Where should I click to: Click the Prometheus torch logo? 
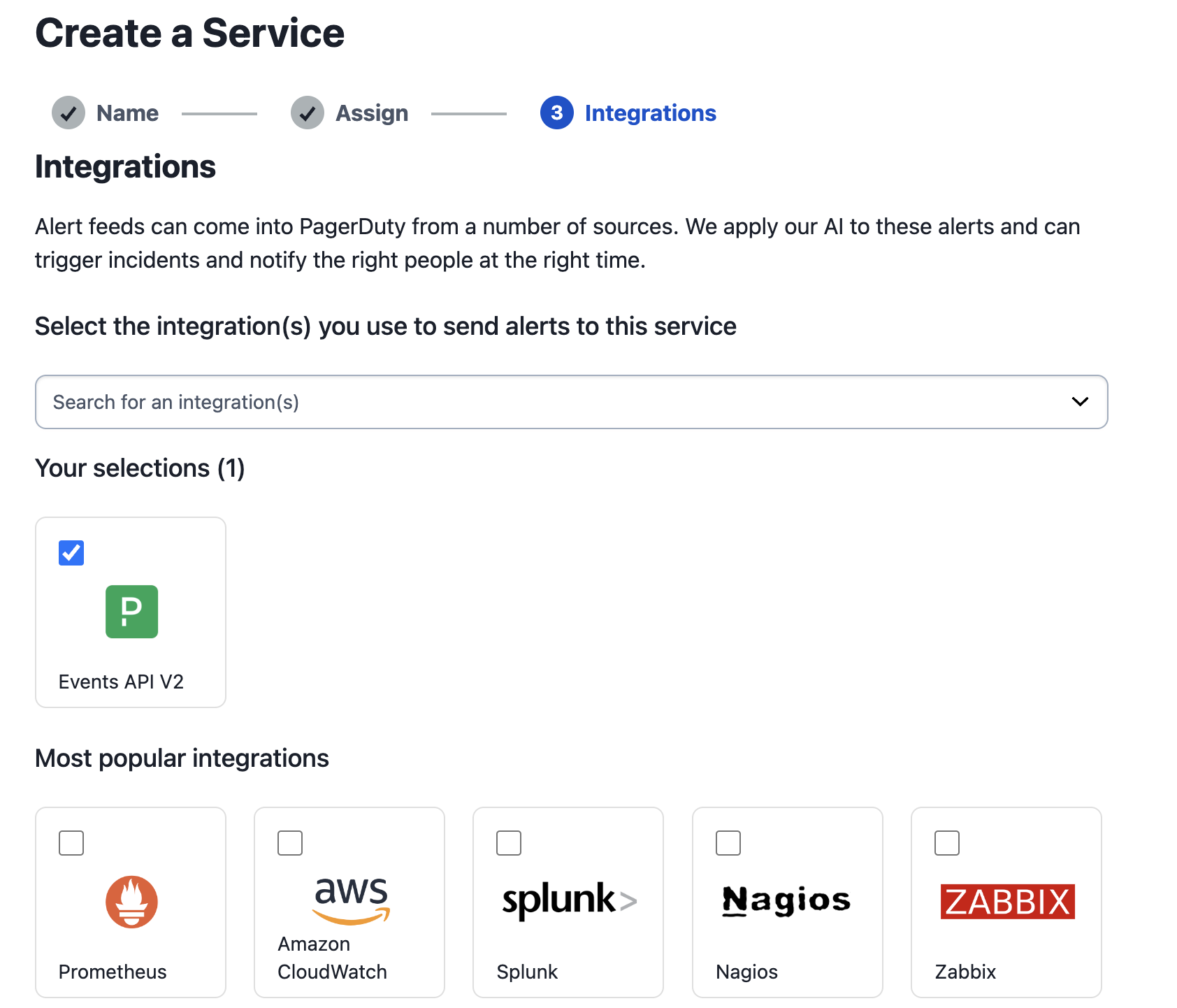pos(131,902)
